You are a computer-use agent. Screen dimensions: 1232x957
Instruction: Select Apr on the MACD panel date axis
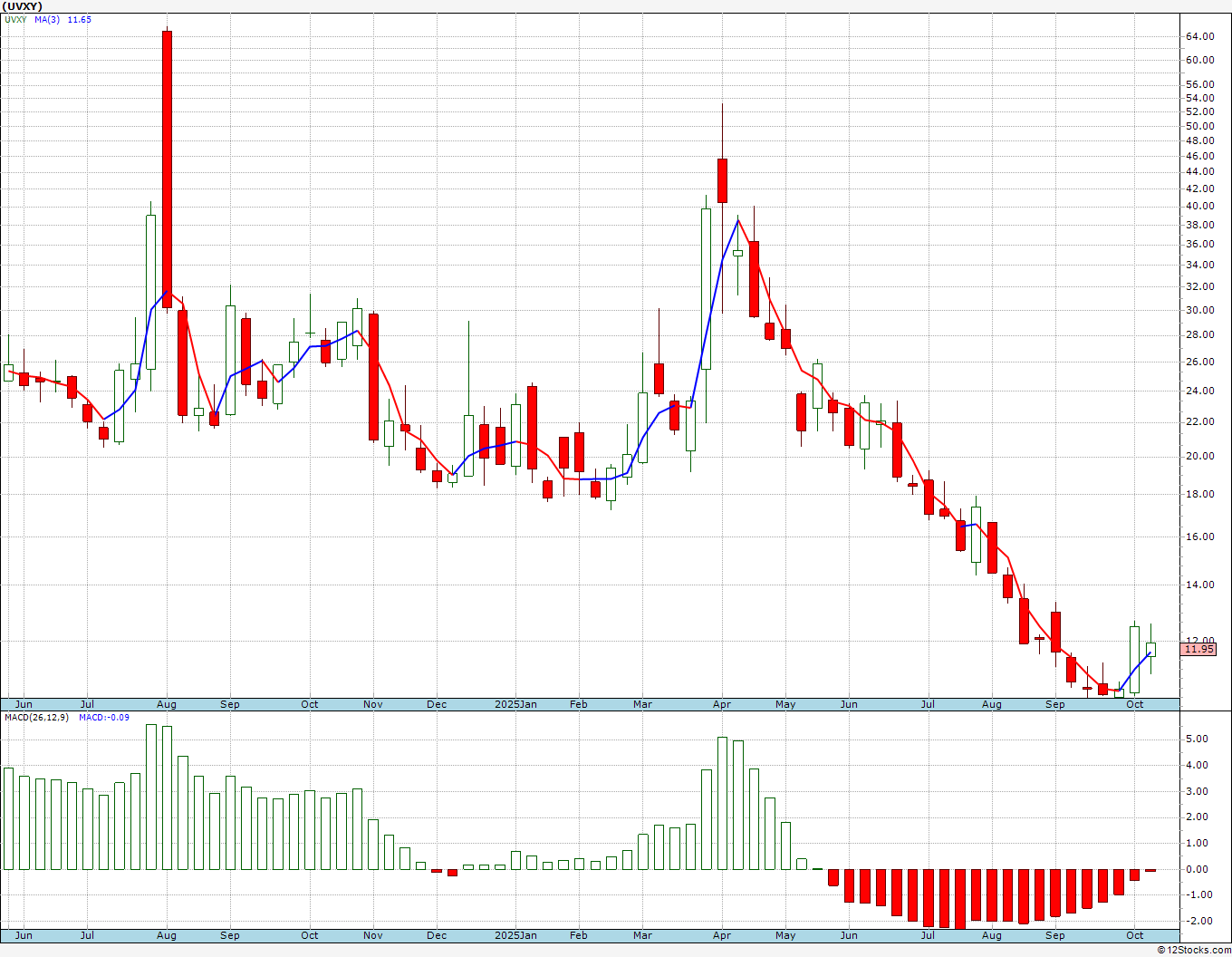[x=722, y=935]
